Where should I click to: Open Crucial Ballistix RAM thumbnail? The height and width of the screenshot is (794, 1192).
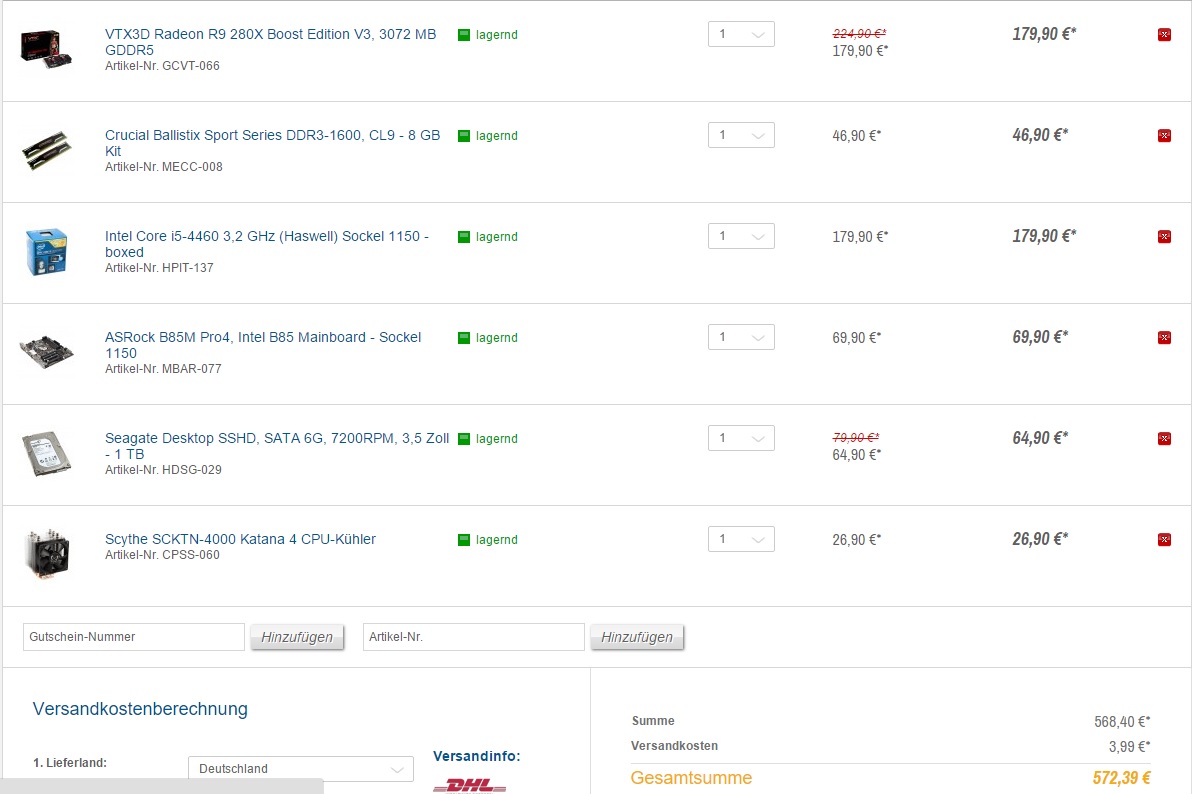[x=46, y=151]
